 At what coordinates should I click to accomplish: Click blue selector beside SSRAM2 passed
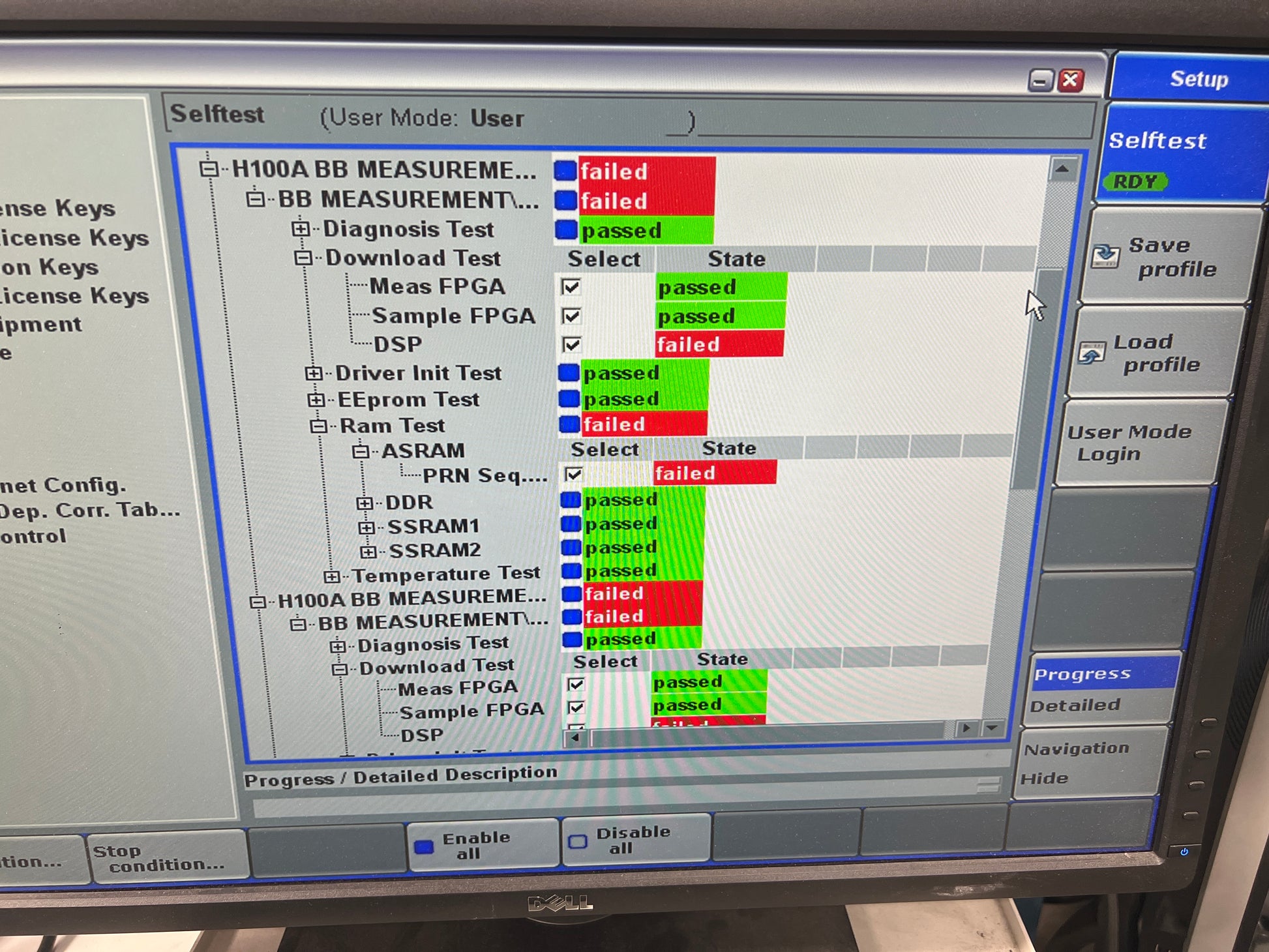coord(571,547)
